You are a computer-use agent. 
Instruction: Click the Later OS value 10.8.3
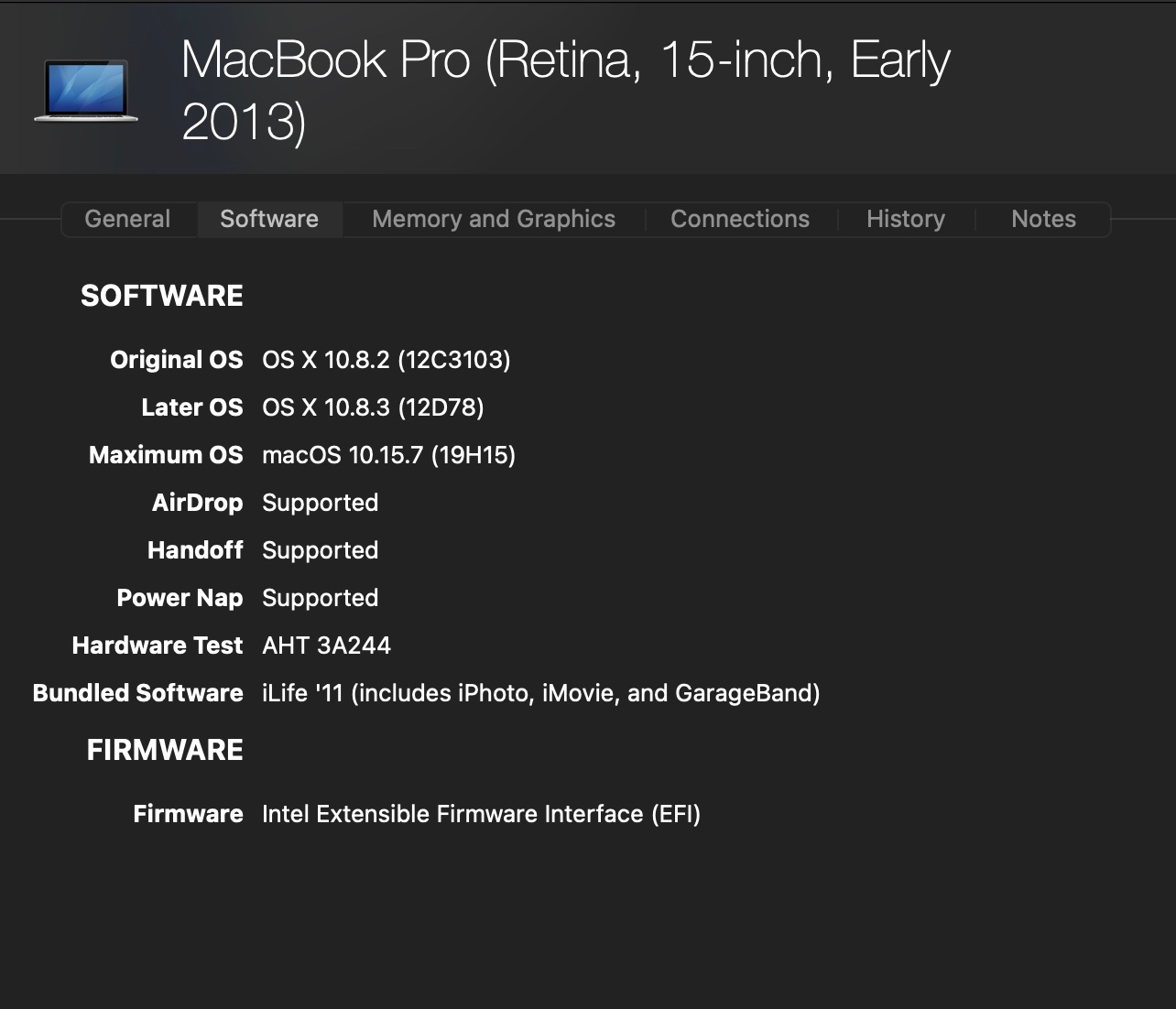[x=373, y=407]
